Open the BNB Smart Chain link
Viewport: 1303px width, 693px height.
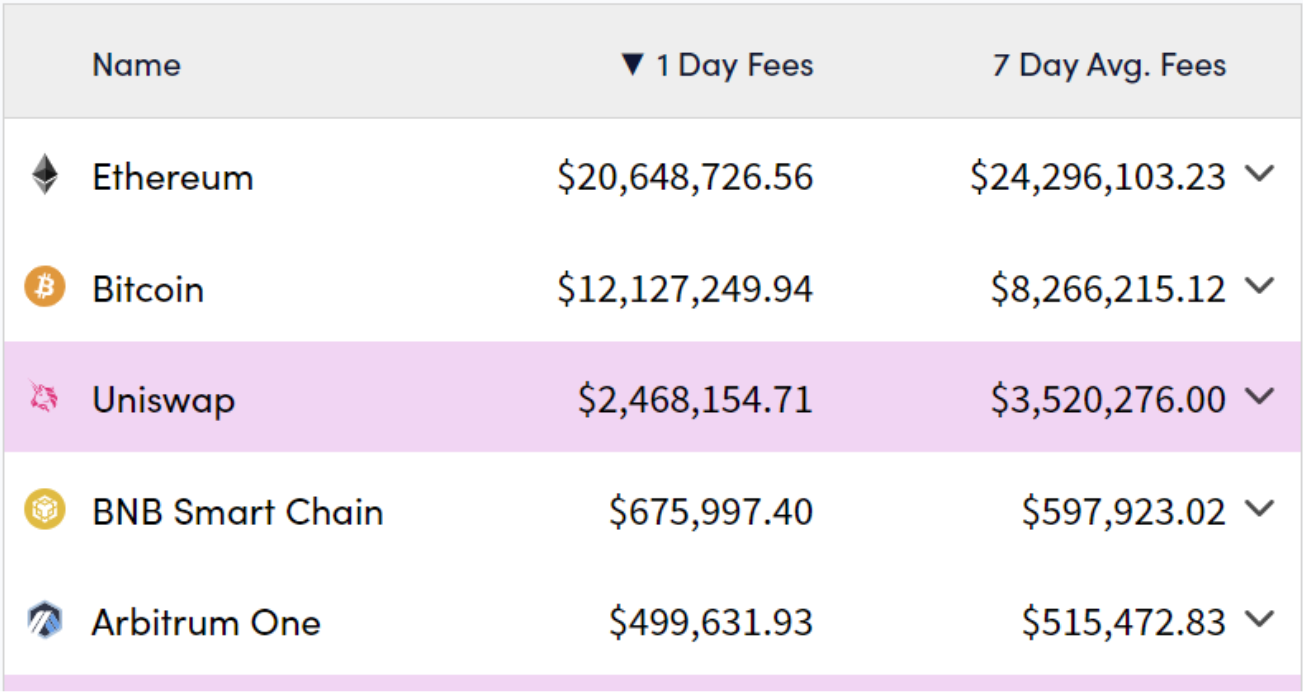tap(238, 511)
